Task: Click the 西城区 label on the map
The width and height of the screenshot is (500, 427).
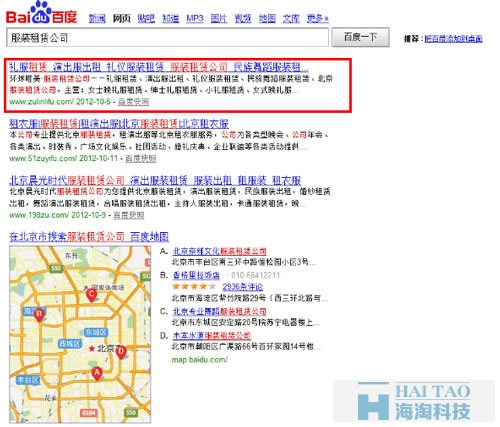Action: (69, 344)
